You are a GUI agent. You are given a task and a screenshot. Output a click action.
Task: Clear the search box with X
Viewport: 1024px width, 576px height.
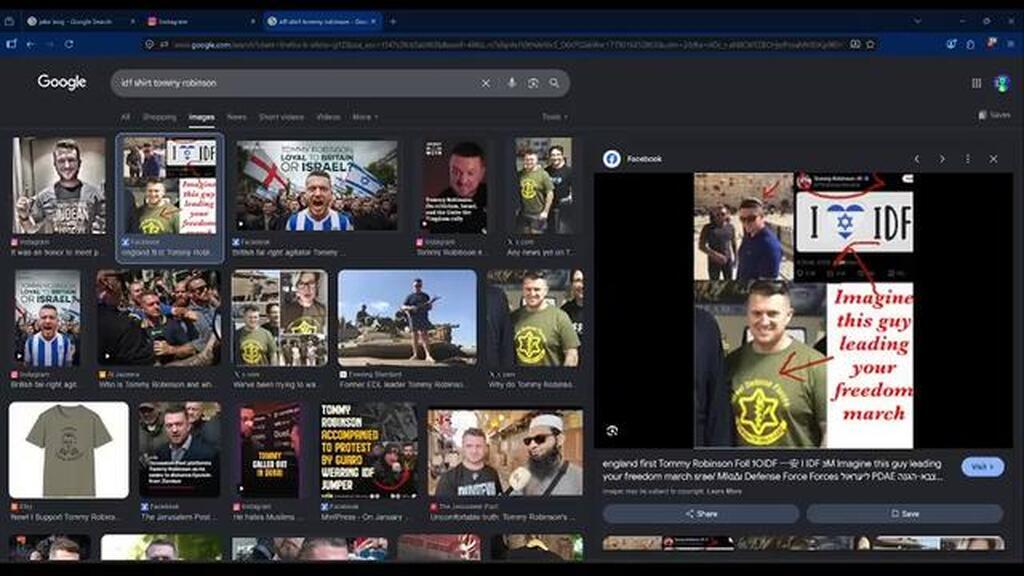485,83
